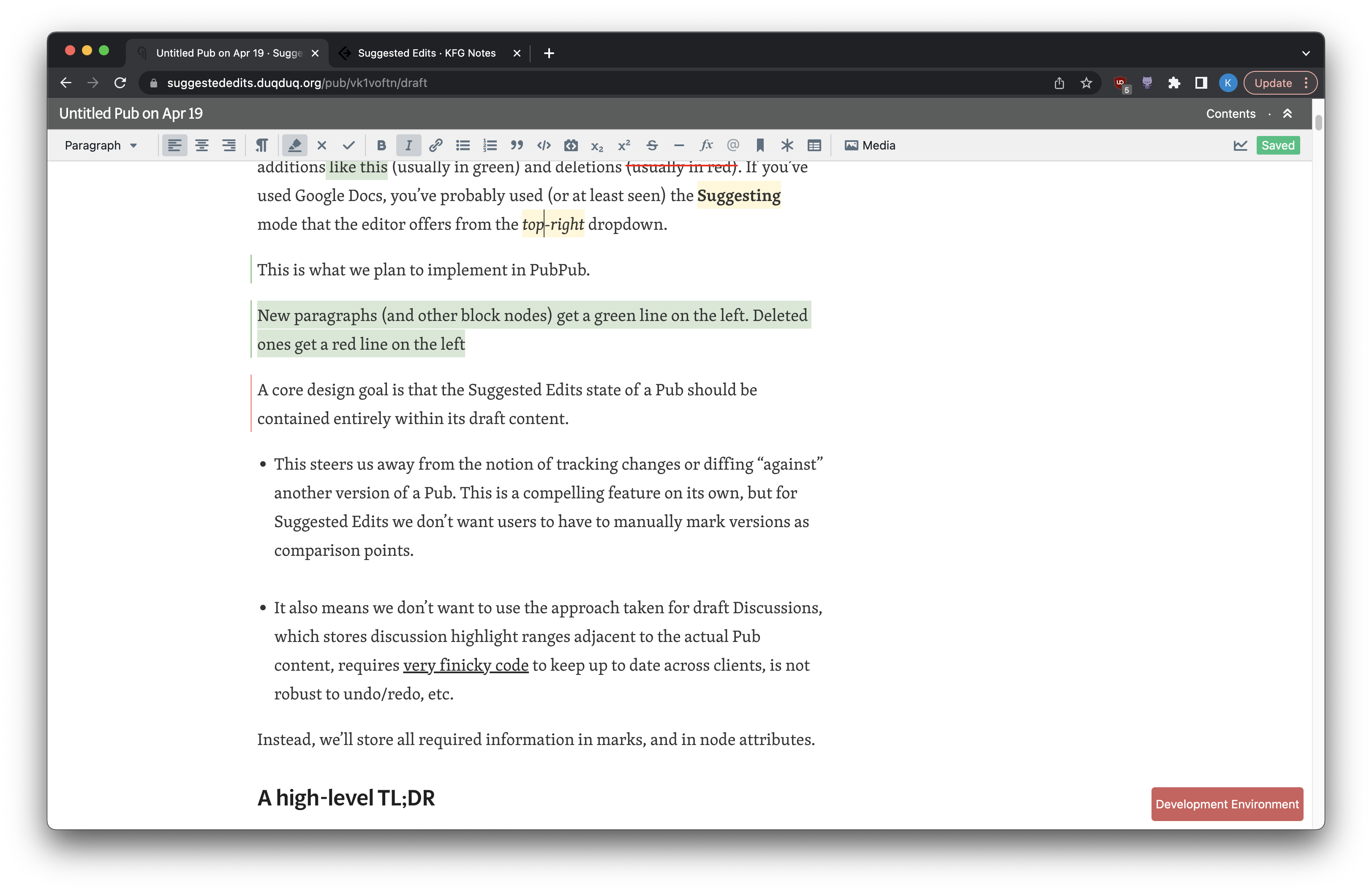Enable strikethrough text formatting

pos(651,145)
